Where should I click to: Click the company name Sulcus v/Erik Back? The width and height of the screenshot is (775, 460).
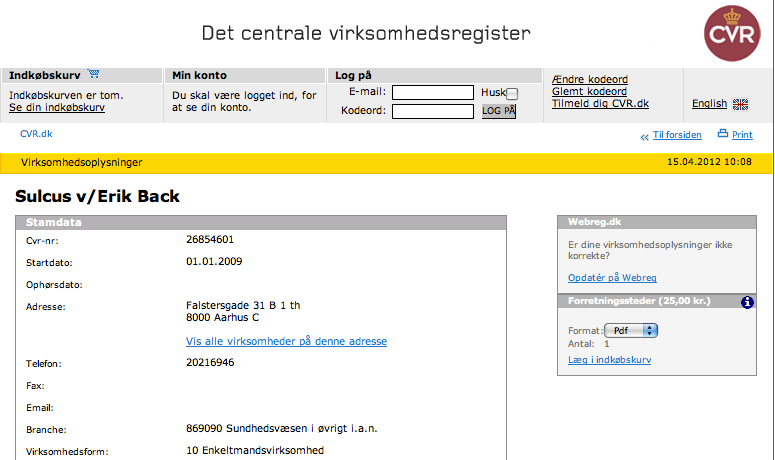pos(97,196)
